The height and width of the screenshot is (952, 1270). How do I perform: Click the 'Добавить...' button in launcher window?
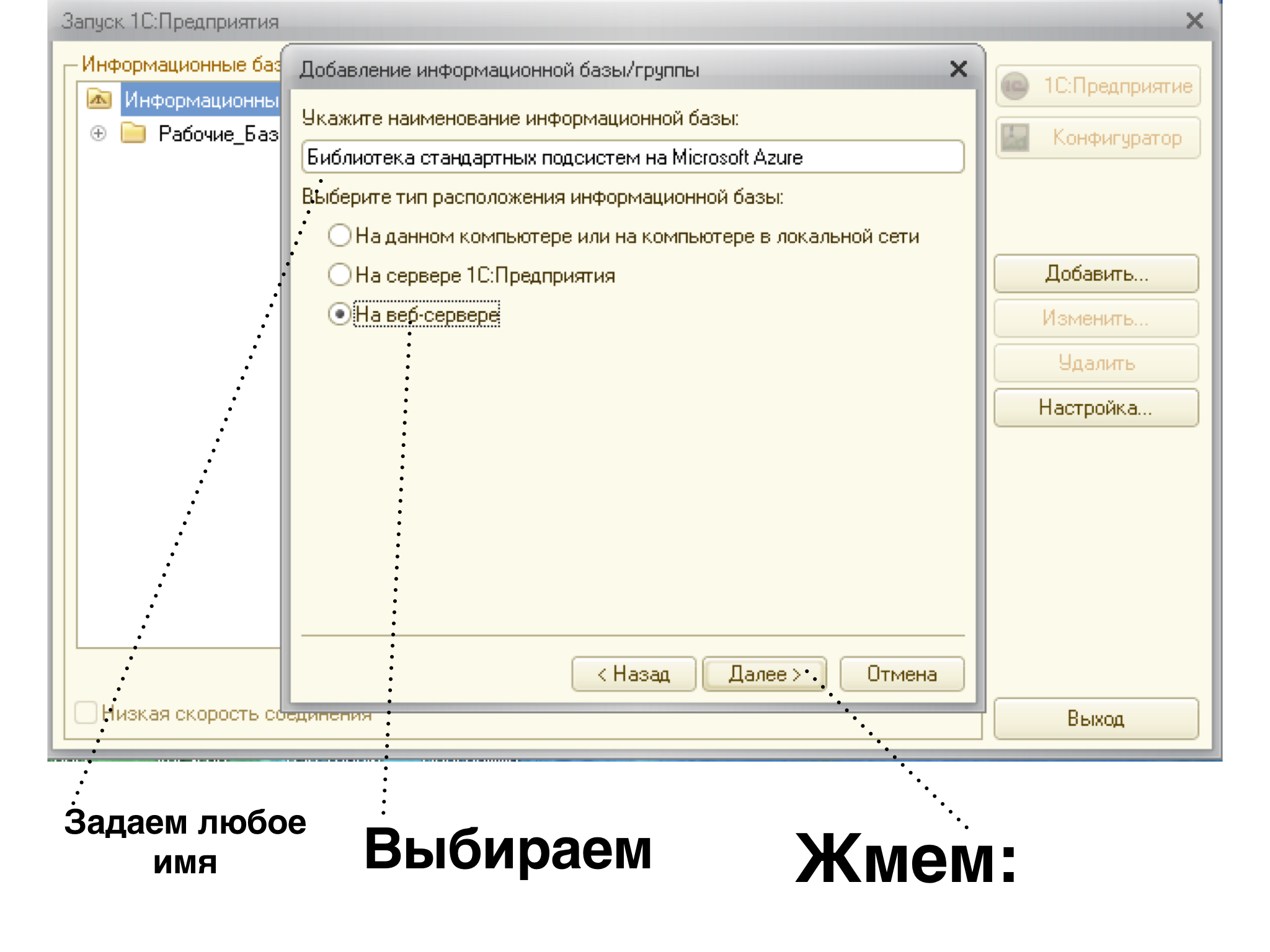point(1096,273)
